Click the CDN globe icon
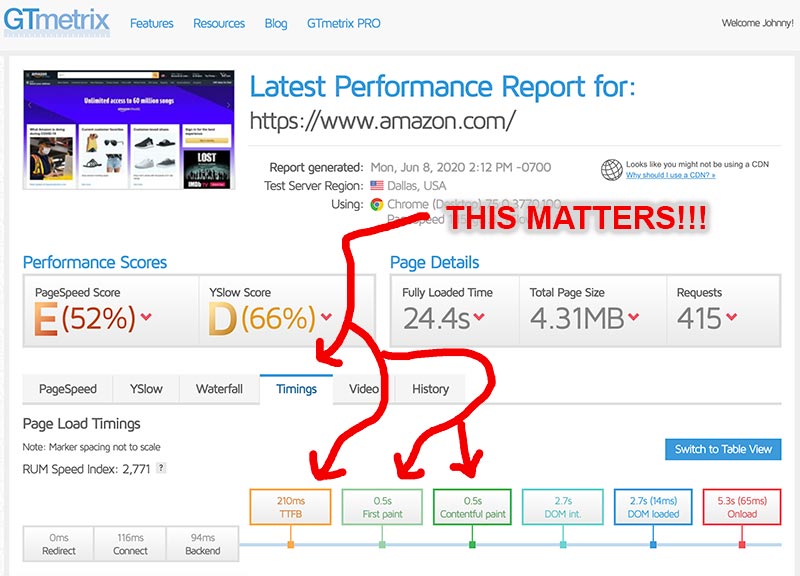Screen dimensions: 800x576 pos(612,170)
